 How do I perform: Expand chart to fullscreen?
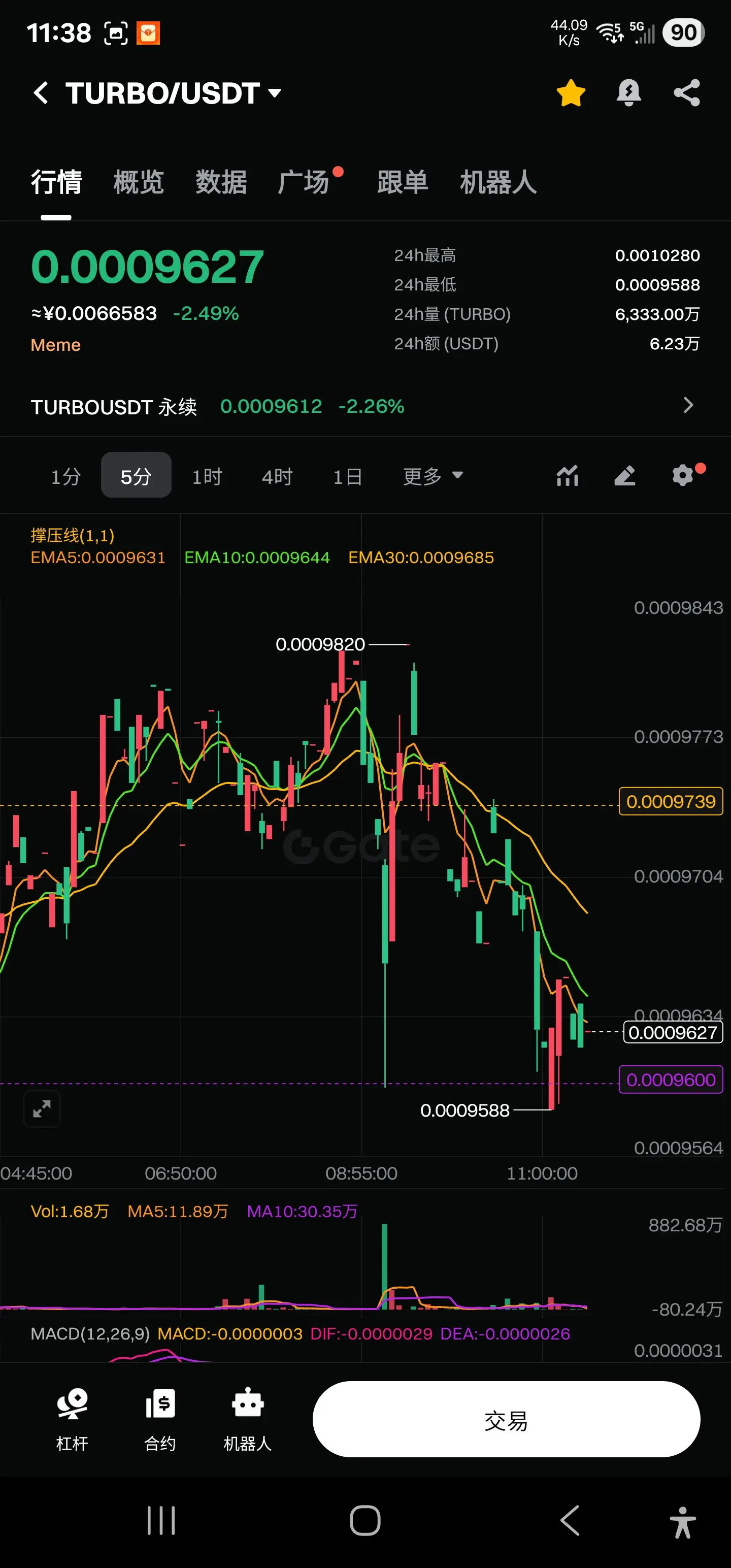42,1109
